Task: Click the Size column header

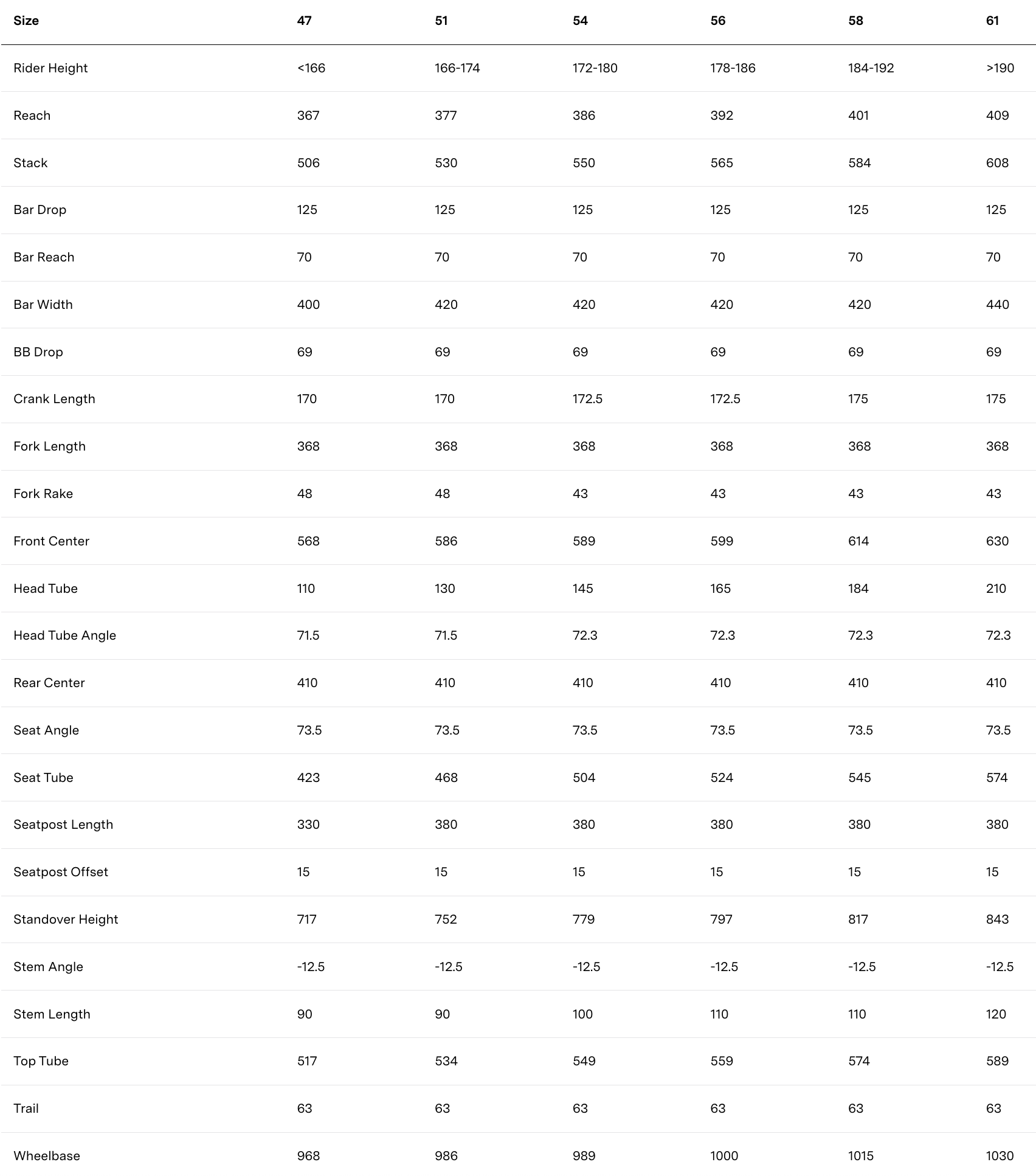Action: (x=26, y=21)
